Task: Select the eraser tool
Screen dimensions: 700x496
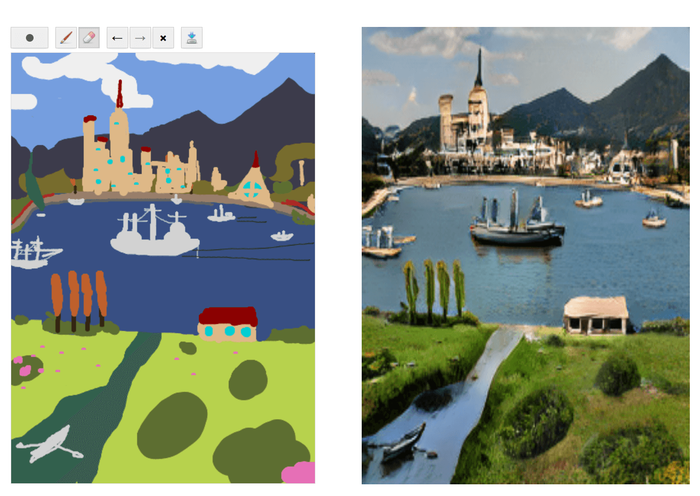Action: click(x=88, y=38)
